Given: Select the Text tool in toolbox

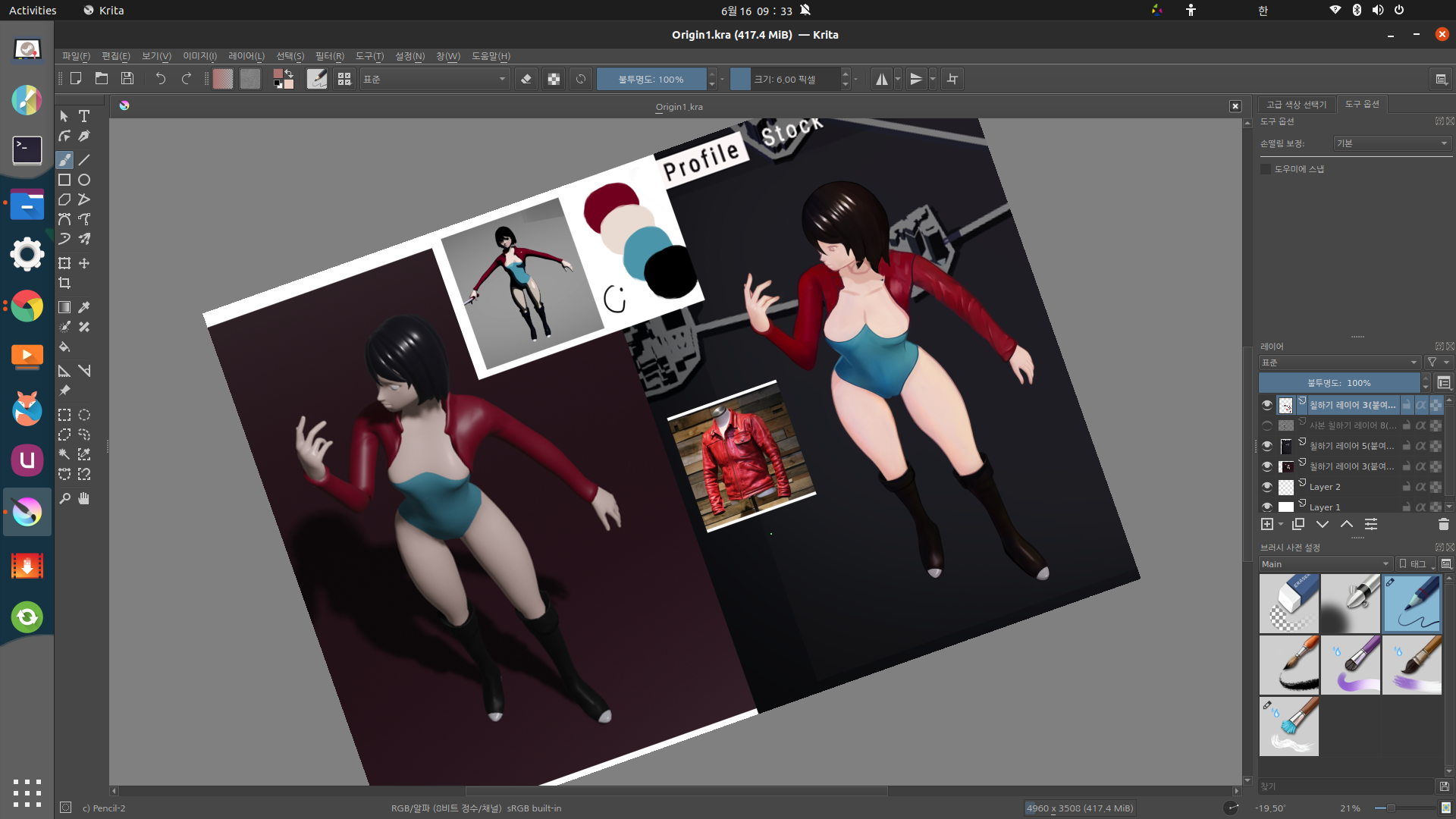Looking at the screenshot, I should (x=84, y=116).
